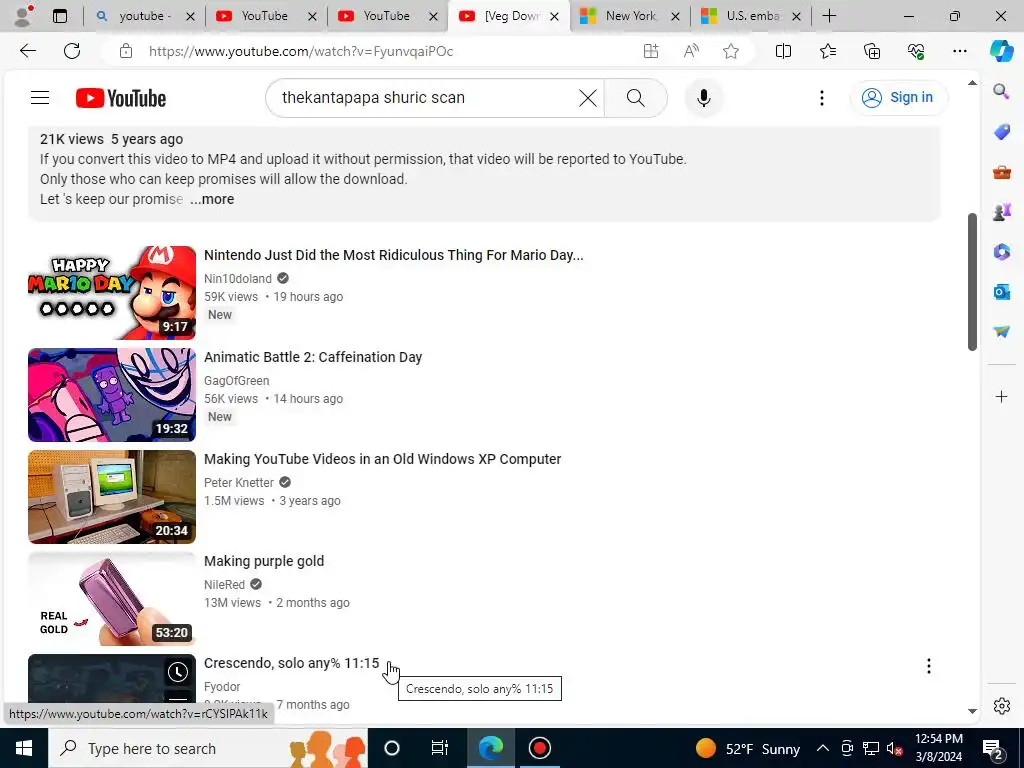Open Edge profile avatar
This screenshot has height=768, width=1024.
24,16
